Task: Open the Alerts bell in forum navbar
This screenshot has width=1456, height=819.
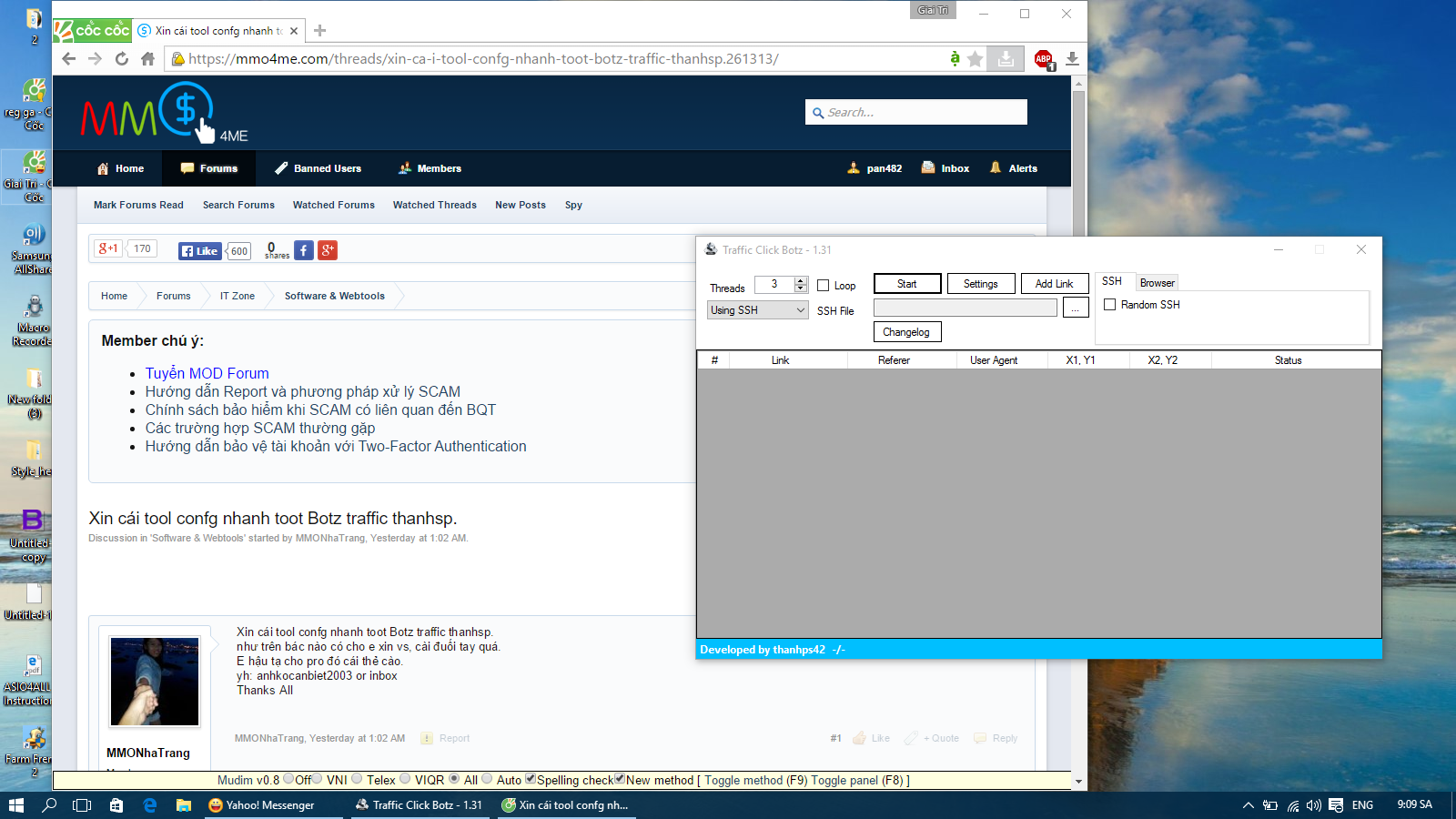Action: 1014,168
